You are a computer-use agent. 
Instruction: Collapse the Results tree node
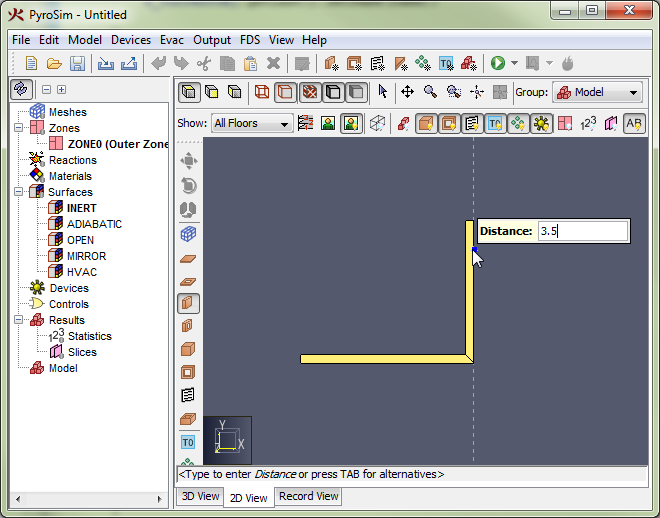(19, 320)
